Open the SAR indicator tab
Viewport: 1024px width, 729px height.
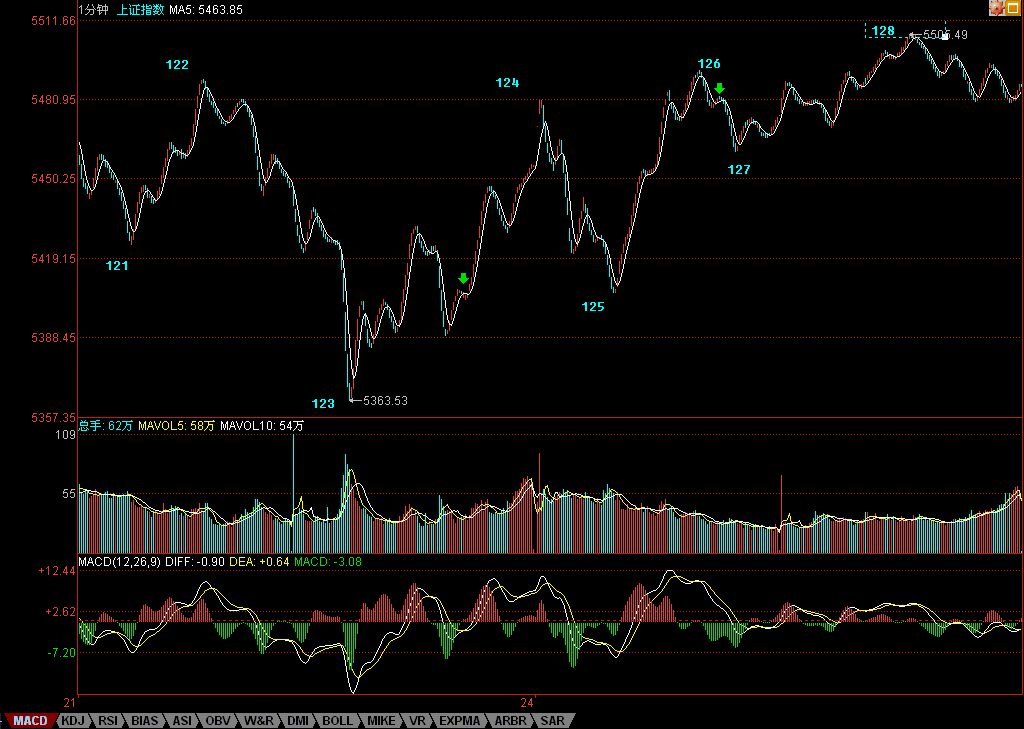553,720
